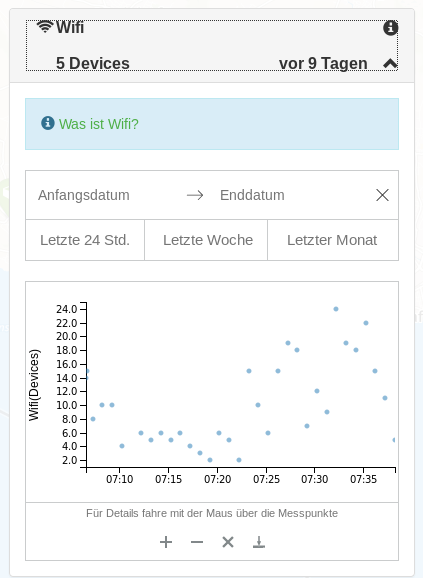Select 'Letzte 24 Std.' time range
The image size is (423, 578).
[x=85, y=240]
